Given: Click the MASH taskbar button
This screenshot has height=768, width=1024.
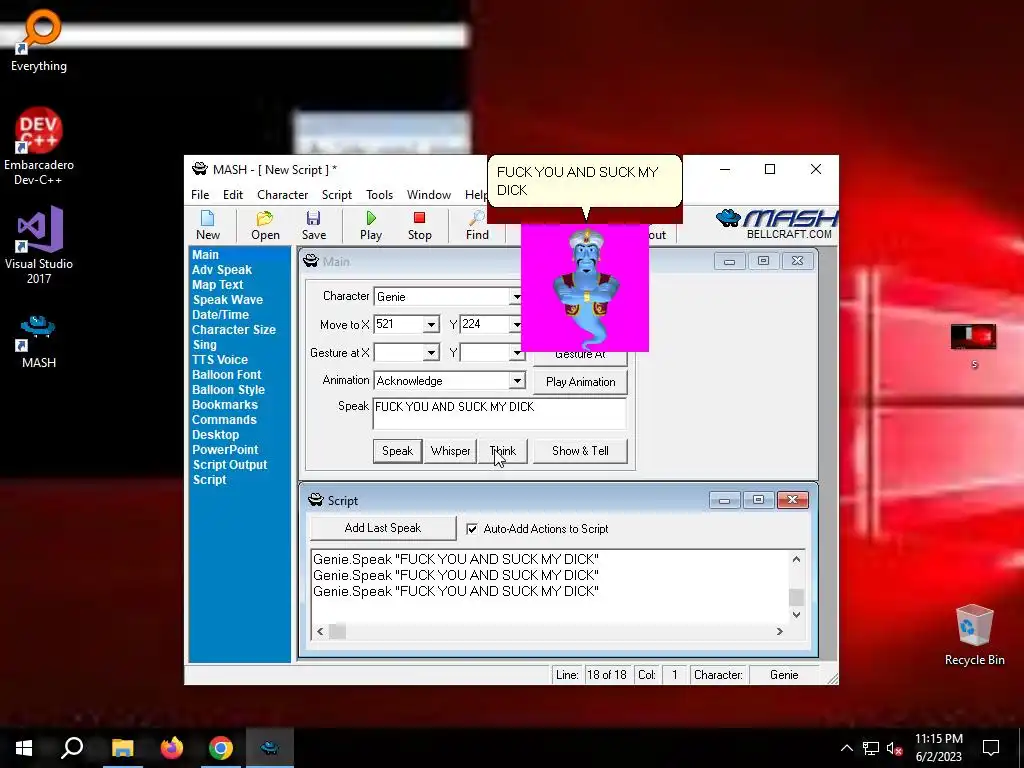Looking at the screenshot, I should tap(270, 748).
